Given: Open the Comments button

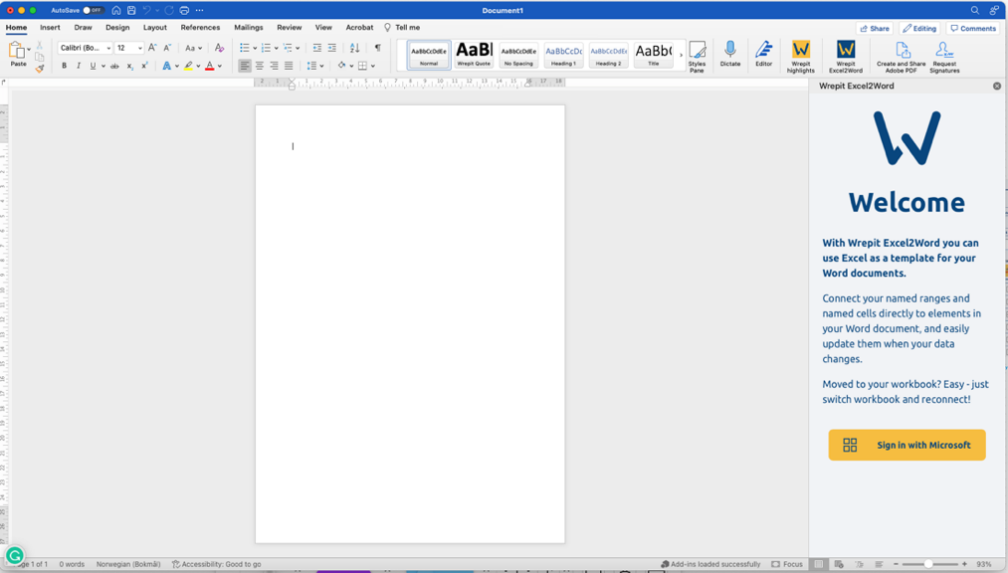Looking at the screenshot, I should tap(973, 28).
